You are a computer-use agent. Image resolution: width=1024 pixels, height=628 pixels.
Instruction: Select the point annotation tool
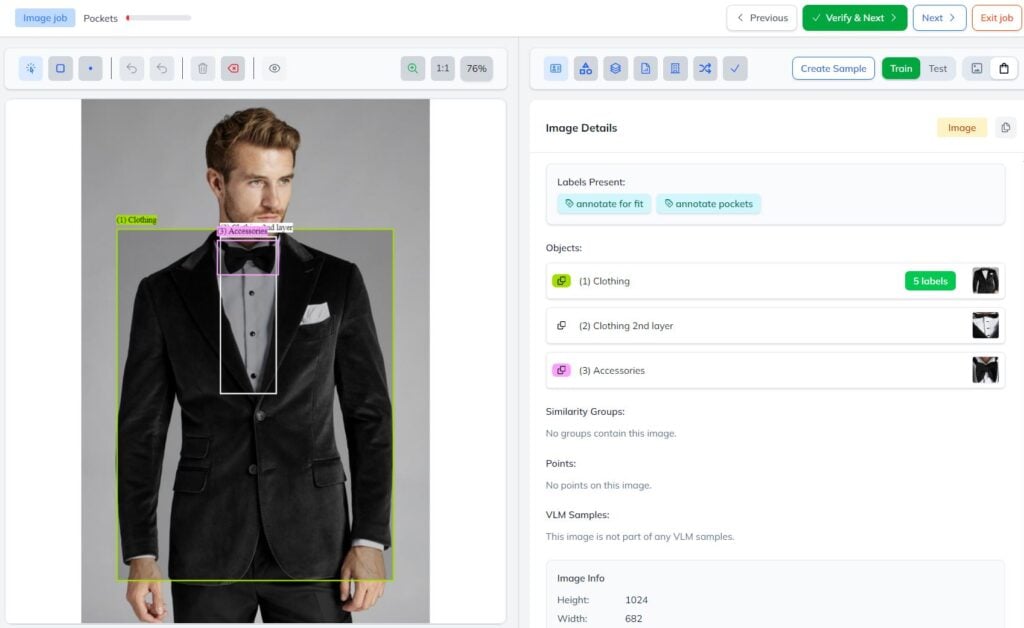[92, 68]
